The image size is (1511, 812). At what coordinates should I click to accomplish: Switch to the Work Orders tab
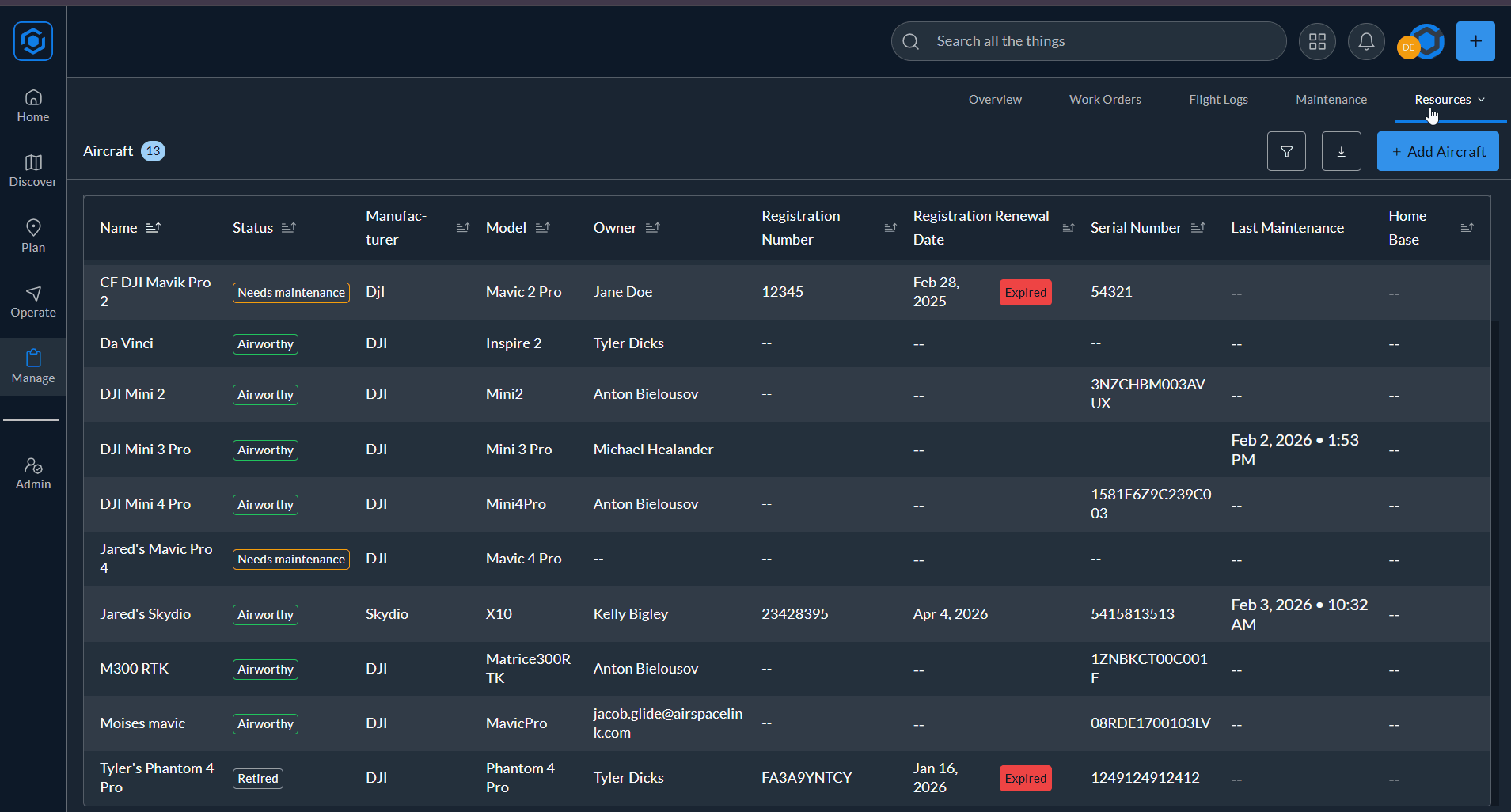click(x=1105, y=100)
